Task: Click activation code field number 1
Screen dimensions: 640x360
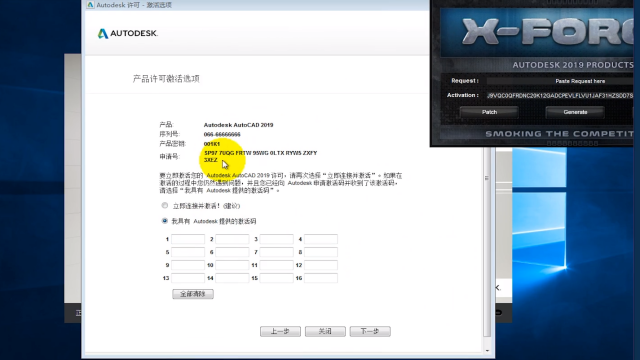Action: point(188,239)
